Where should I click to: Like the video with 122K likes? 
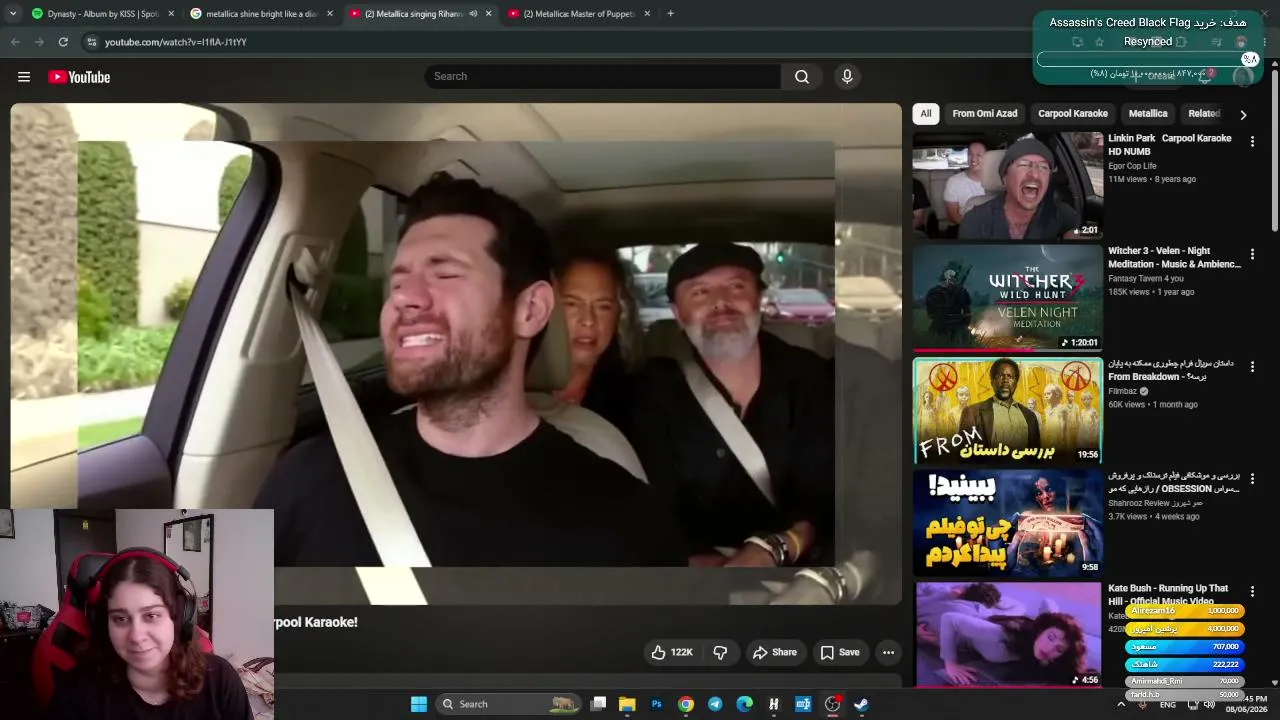coord(672,652)
